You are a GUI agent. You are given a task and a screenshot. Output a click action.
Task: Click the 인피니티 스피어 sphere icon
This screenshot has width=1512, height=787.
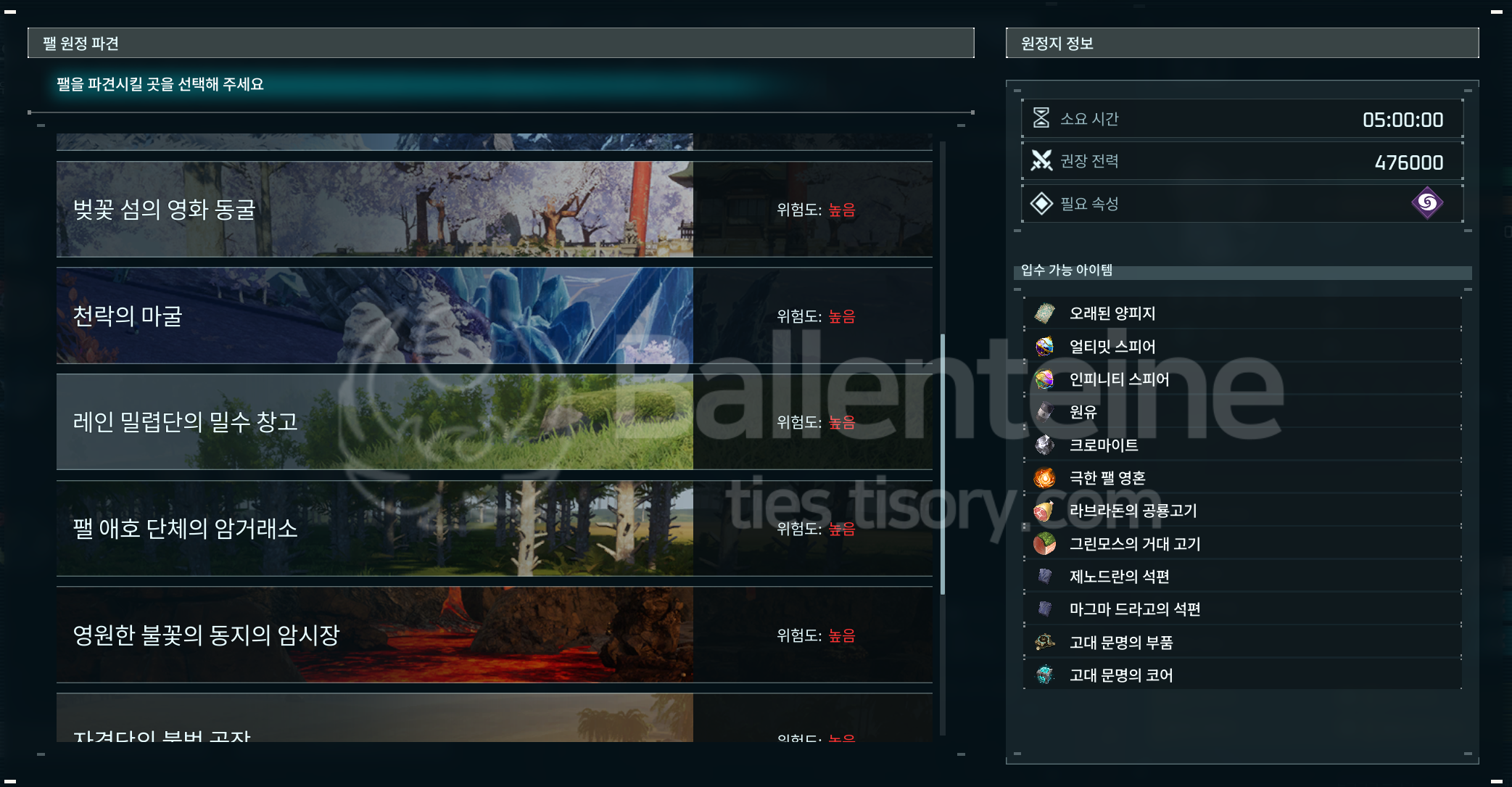pos(1044,379)
